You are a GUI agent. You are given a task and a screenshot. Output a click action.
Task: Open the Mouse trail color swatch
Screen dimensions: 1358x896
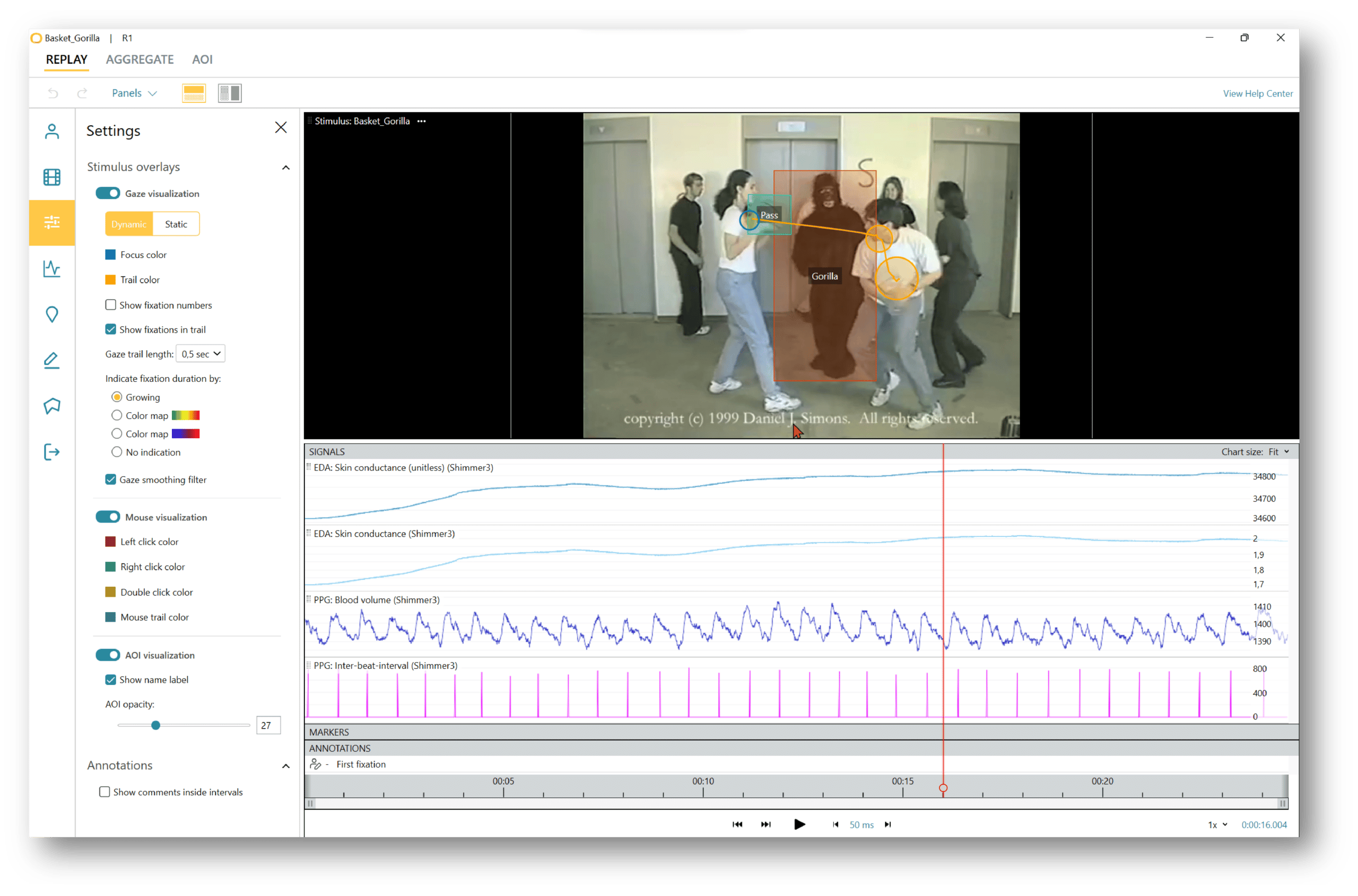[x=111, y=617]
